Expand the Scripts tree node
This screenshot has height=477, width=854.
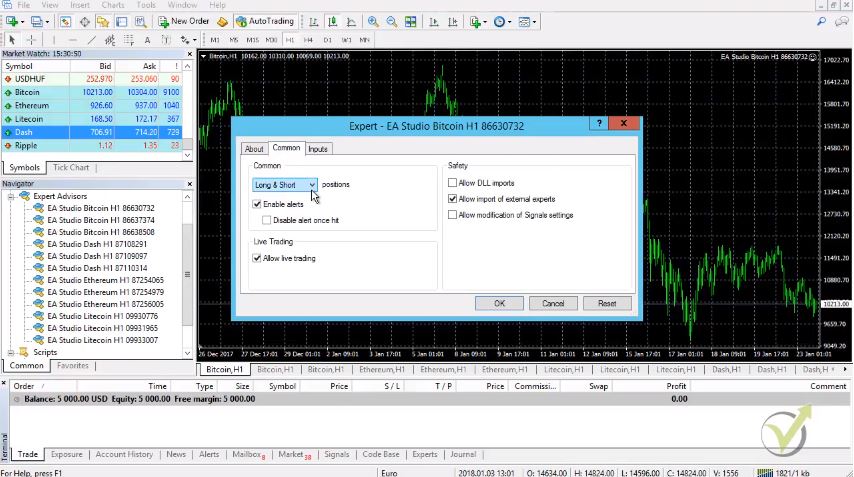[x=11, y=352]
